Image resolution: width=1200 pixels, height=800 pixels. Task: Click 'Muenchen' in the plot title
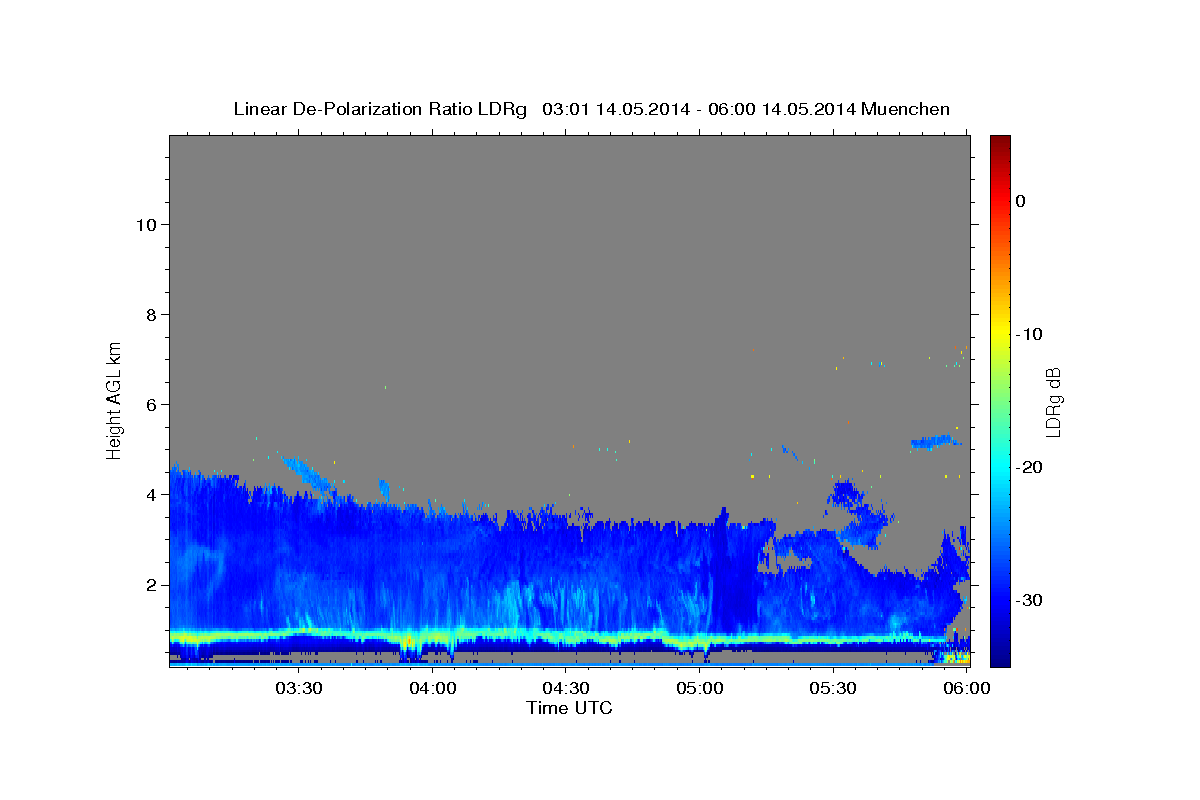point(907,109)
